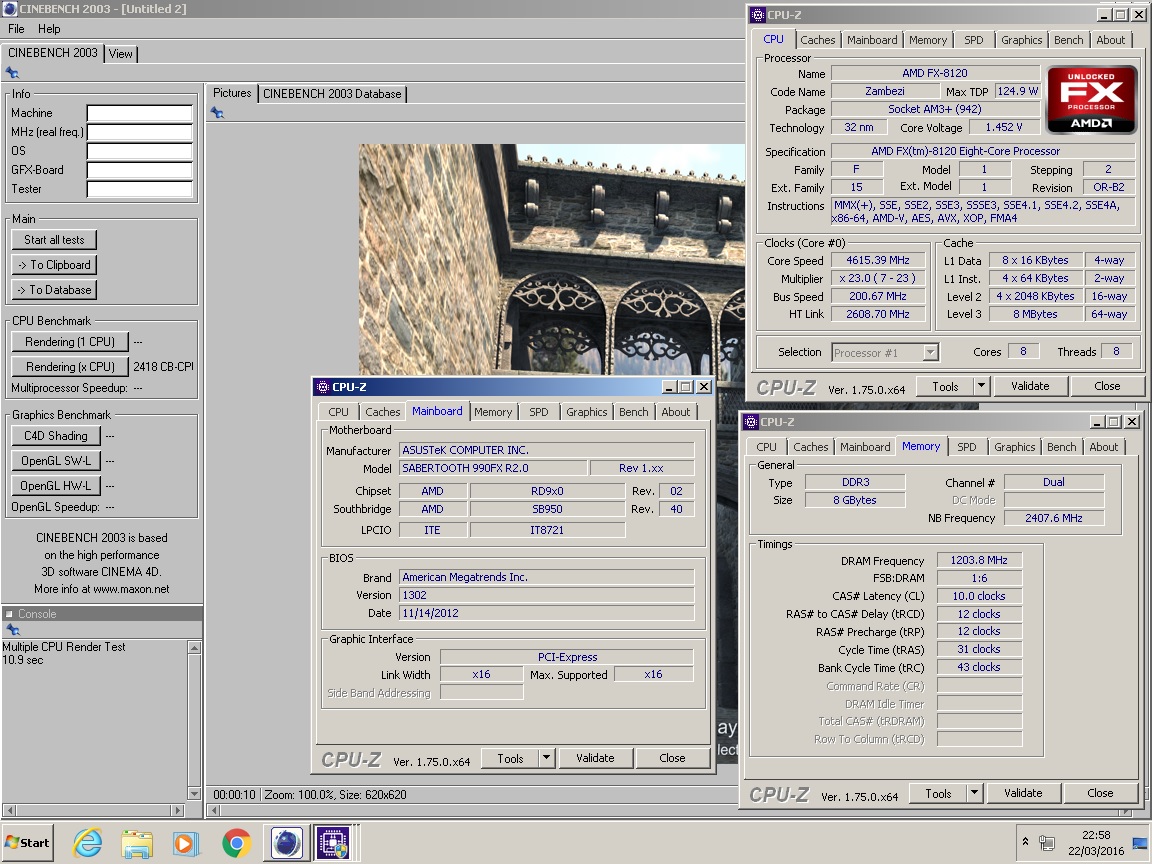This screenshot has height=864, width=1152.
Task: Open File Explorer from the taskbar
Action: pos(137,843)
